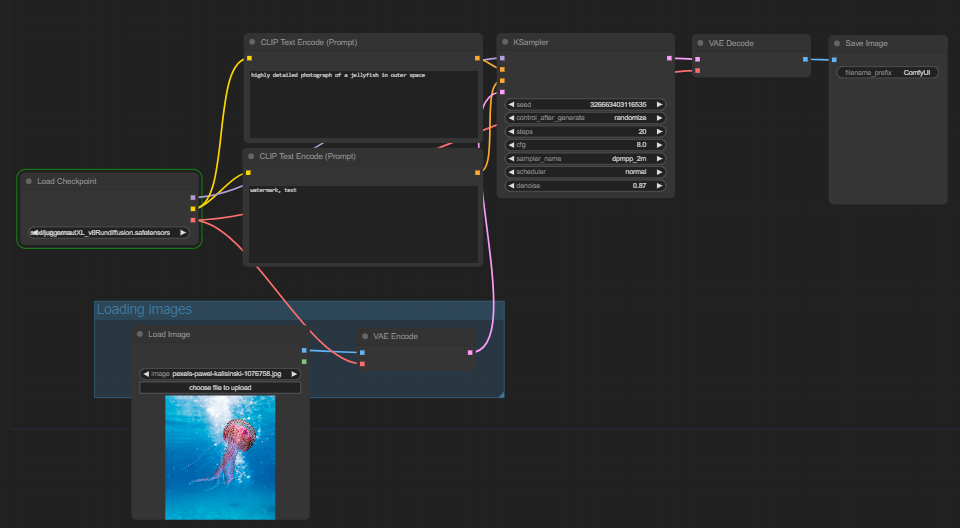Collapse the top CLIP Text Encode node dot
Screen dimensions: 960x528
click(252, 42)
